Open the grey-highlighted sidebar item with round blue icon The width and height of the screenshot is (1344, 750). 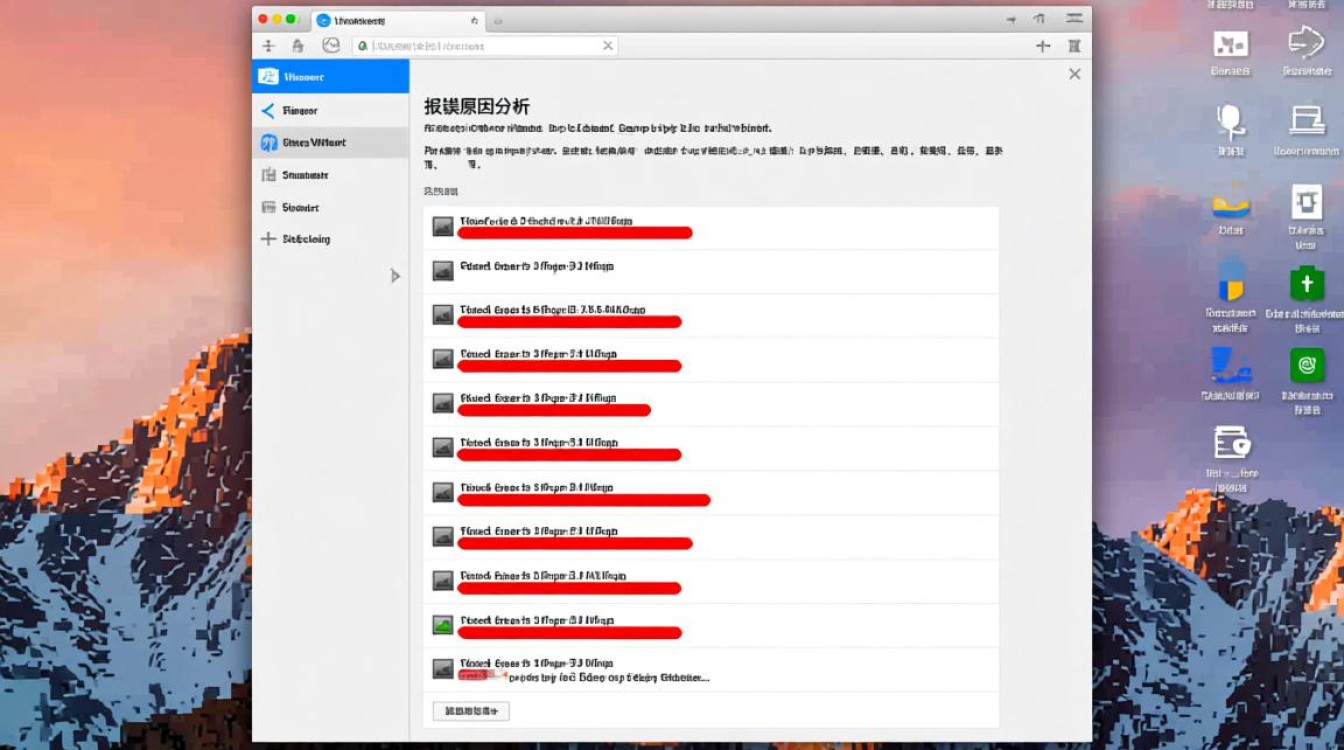click(x=330, y=143)
